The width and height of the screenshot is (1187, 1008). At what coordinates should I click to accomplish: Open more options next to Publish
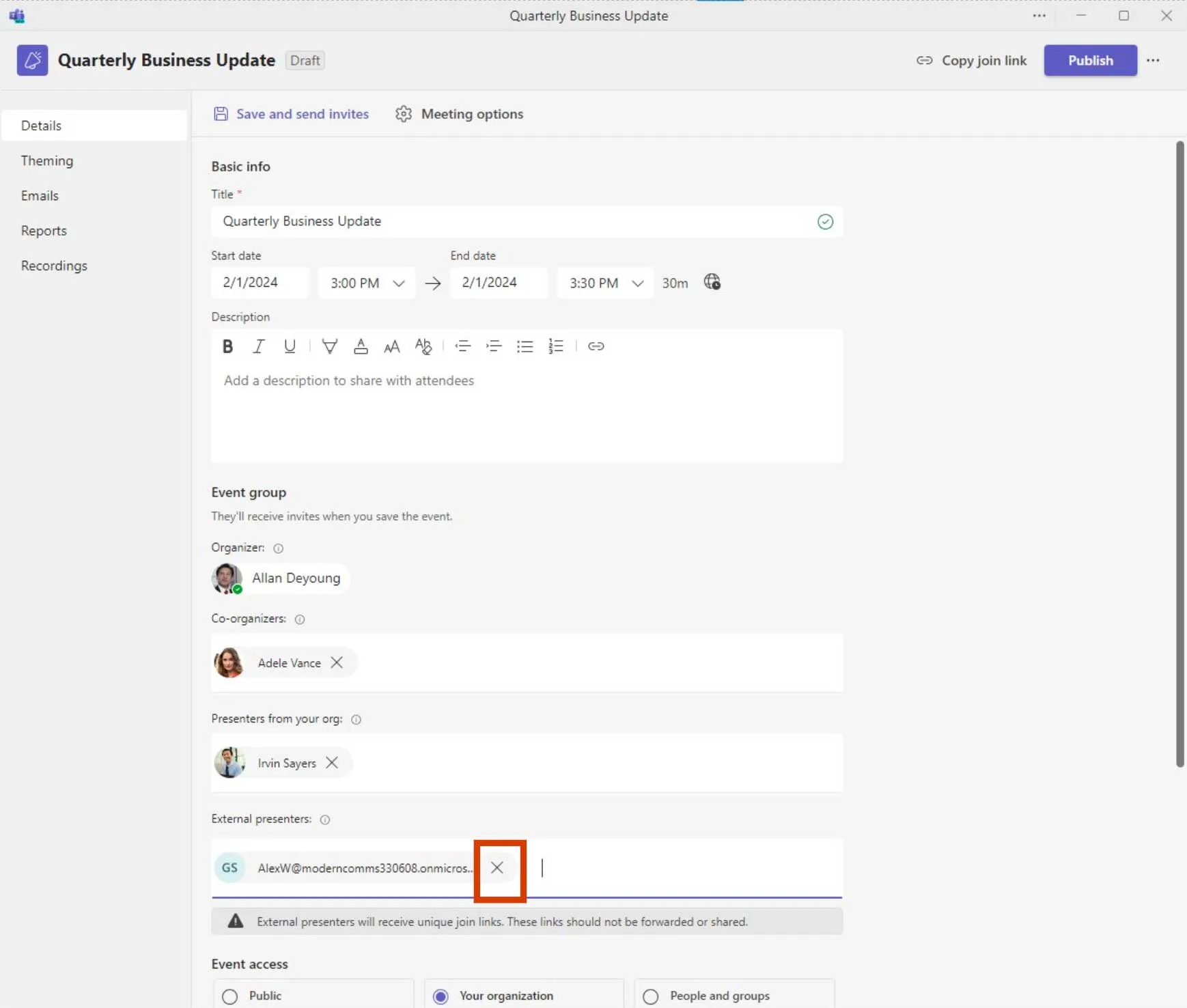1153,60
